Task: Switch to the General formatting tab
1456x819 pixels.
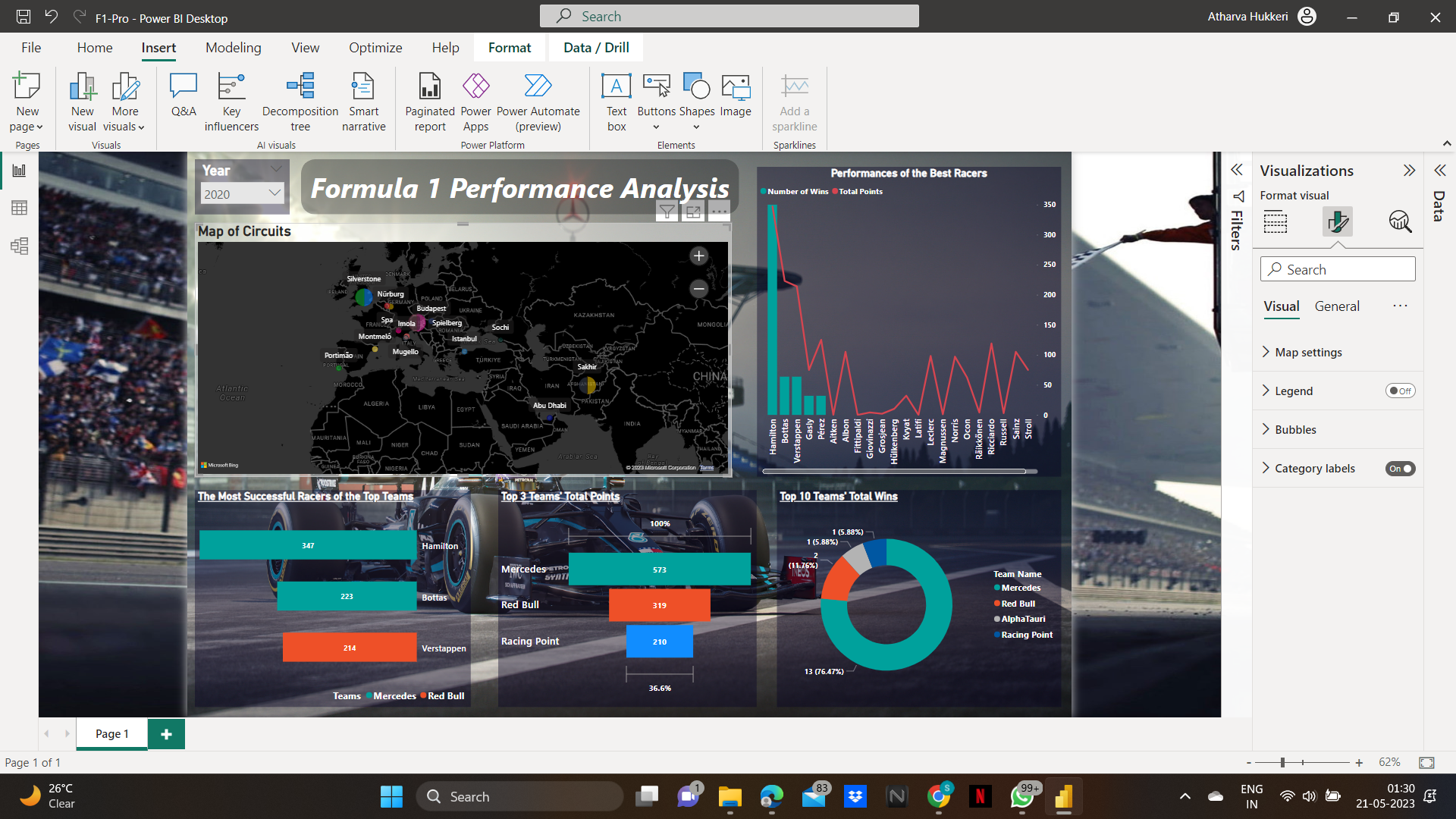Action: click(1336, 306)
